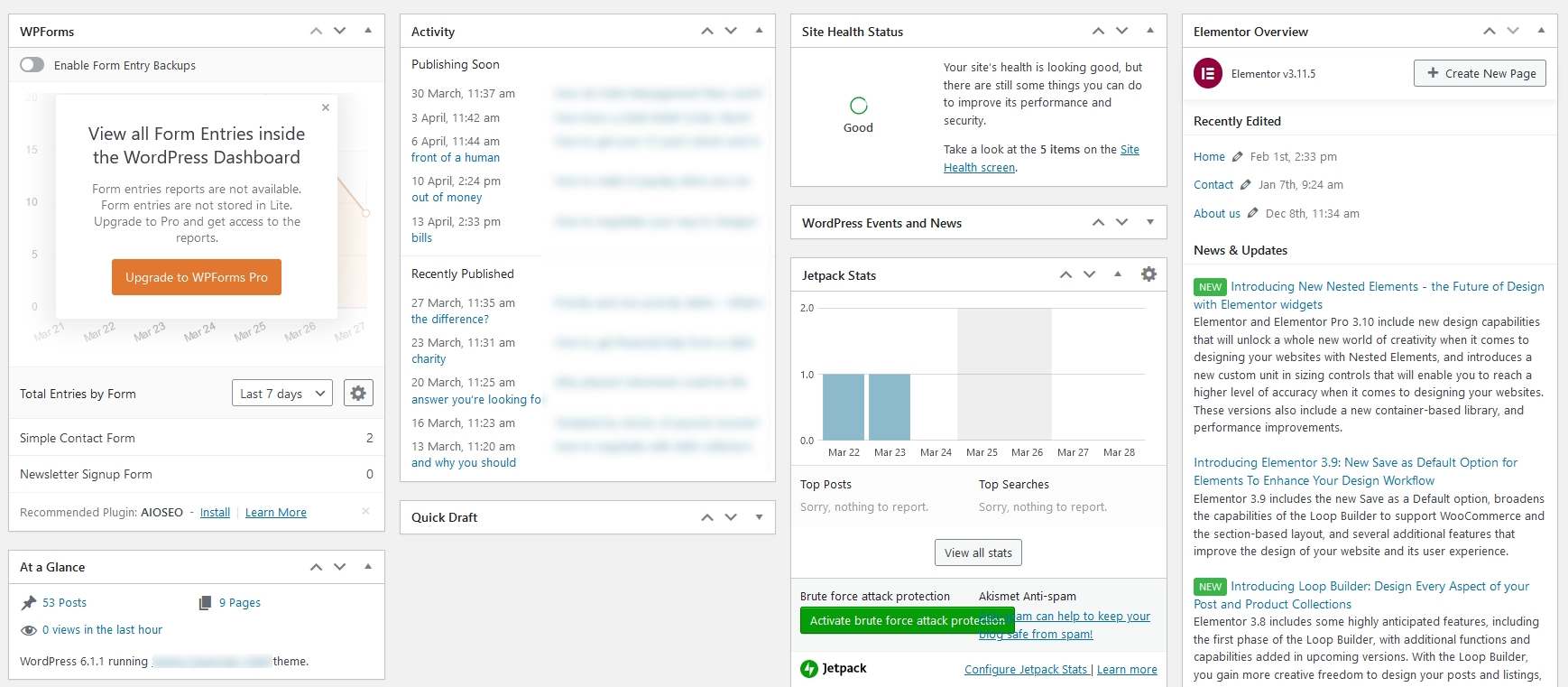The height and width of the screenshot is (687, 1568).
Task: Click Create New Page button
Action: [1480, 73]
